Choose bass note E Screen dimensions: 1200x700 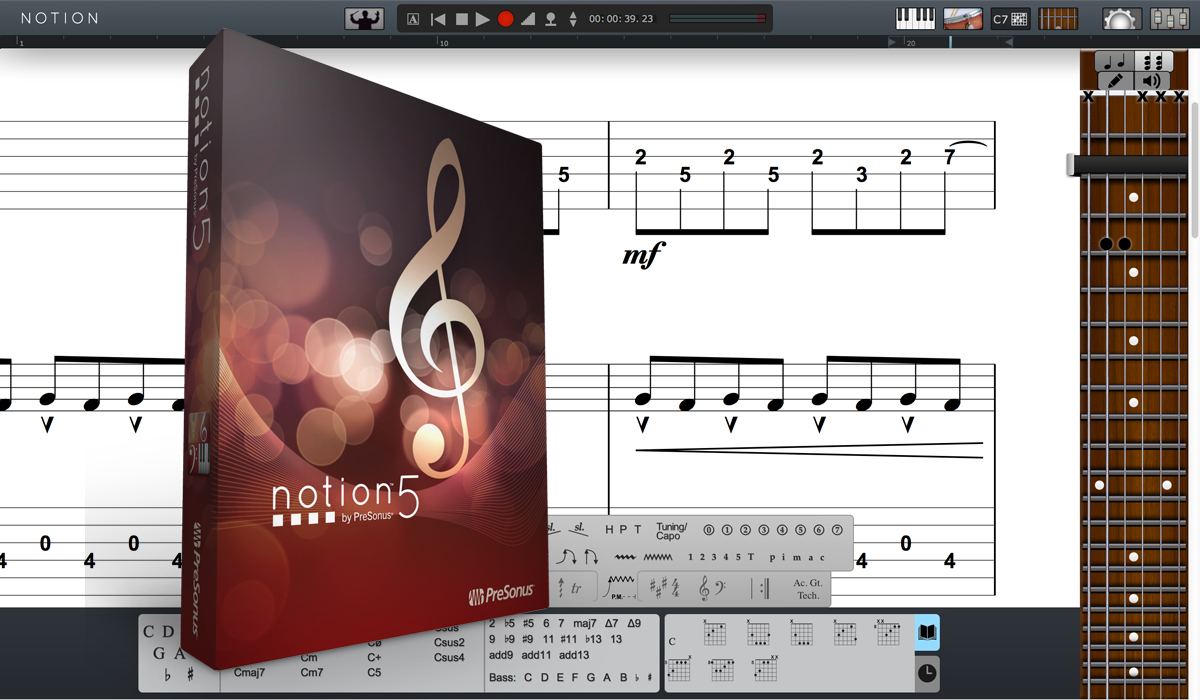[560, 677]
